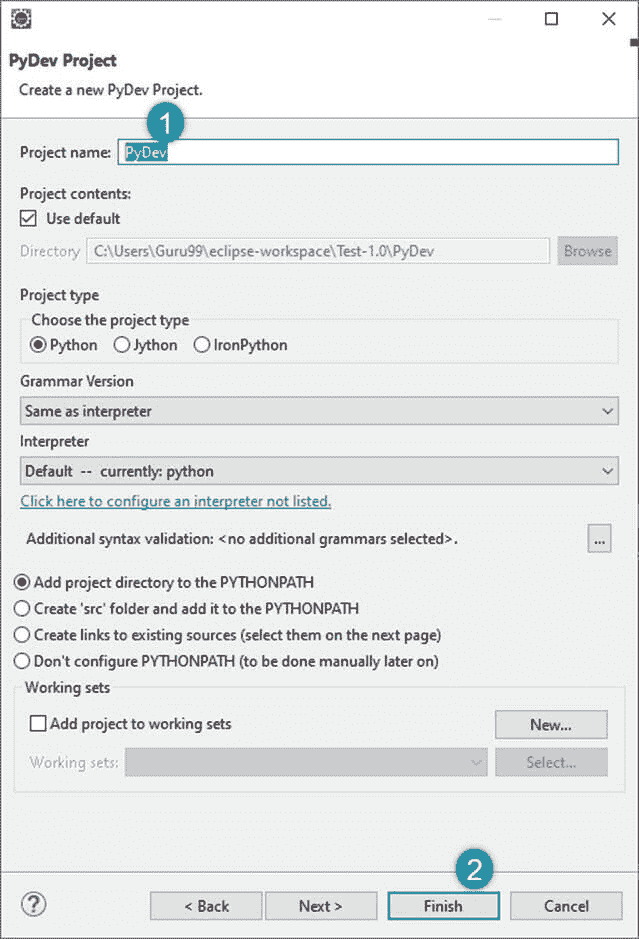Viewport: 639px width, 939px height.
Task: Expand the Grammar Version dropdown
Action: [319, 411]
